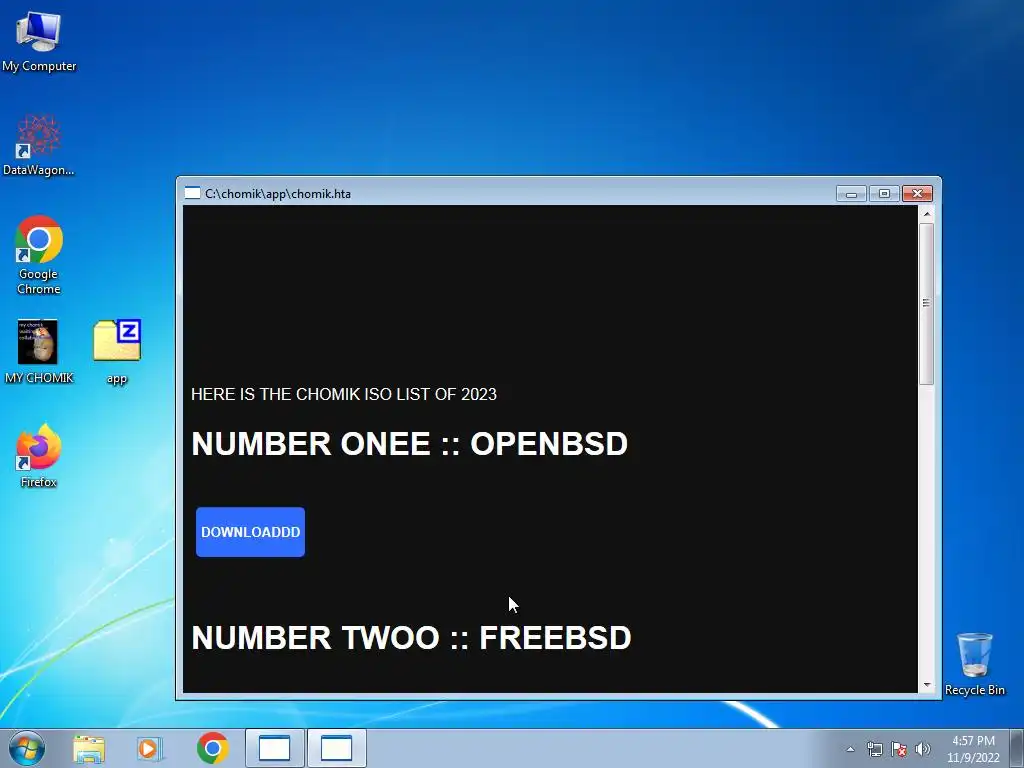Screen dimensions: 1024x768
Task: Click the DOWNLOADDD button for OpenBSD
Action: [250, 532]
